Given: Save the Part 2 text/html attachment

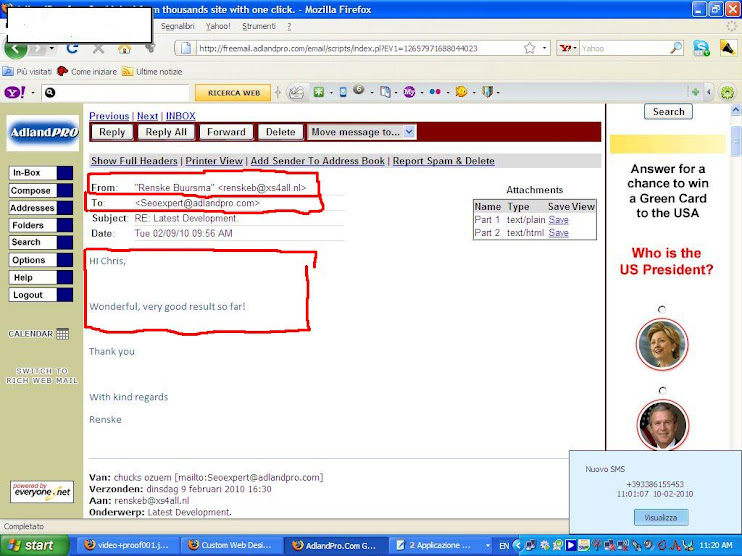Looking at the screenshot, I should click(558, 233).
